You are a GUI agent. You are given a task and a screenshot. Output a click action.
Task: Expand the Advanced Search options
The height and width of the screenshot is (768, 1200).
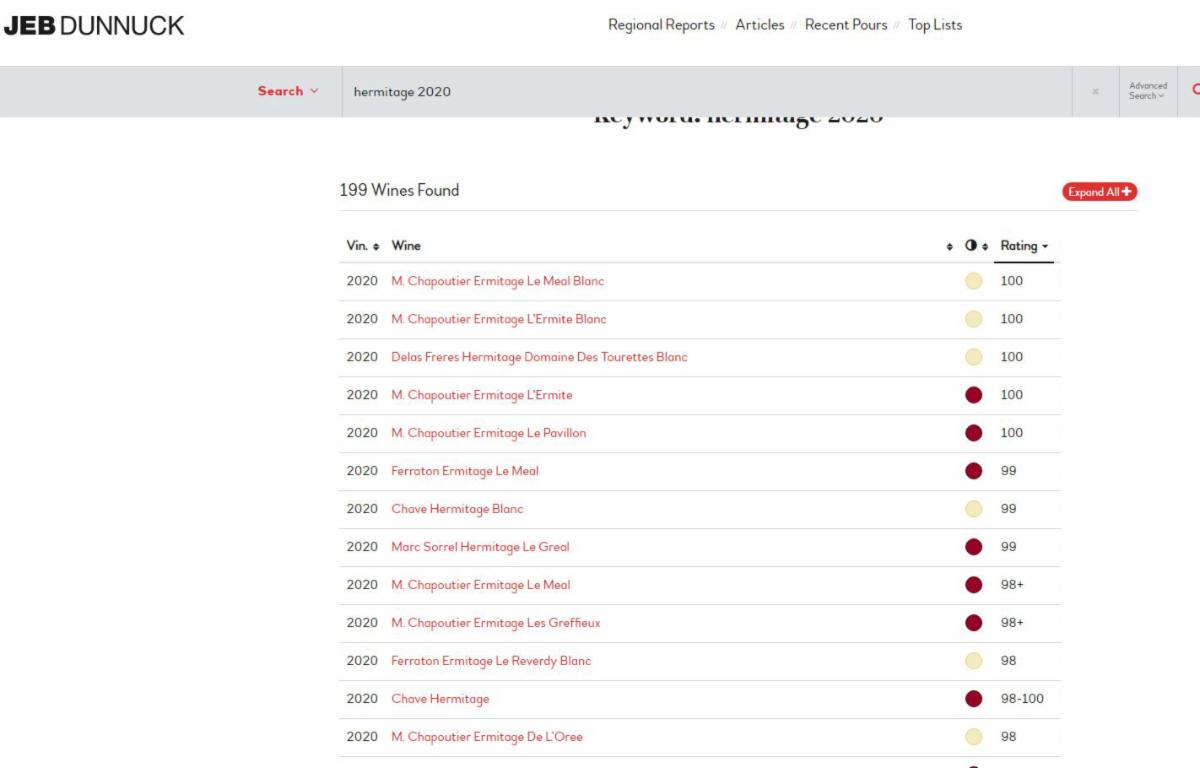(x=1147, y=91)
